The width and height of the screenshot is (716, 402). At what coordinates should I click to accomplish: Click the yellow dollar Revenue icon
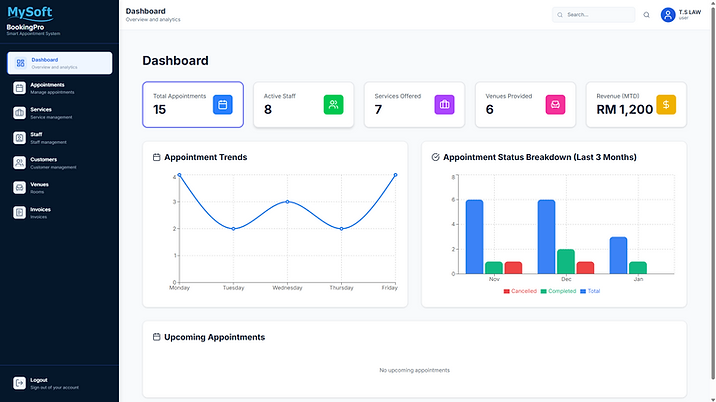[666, 105]
